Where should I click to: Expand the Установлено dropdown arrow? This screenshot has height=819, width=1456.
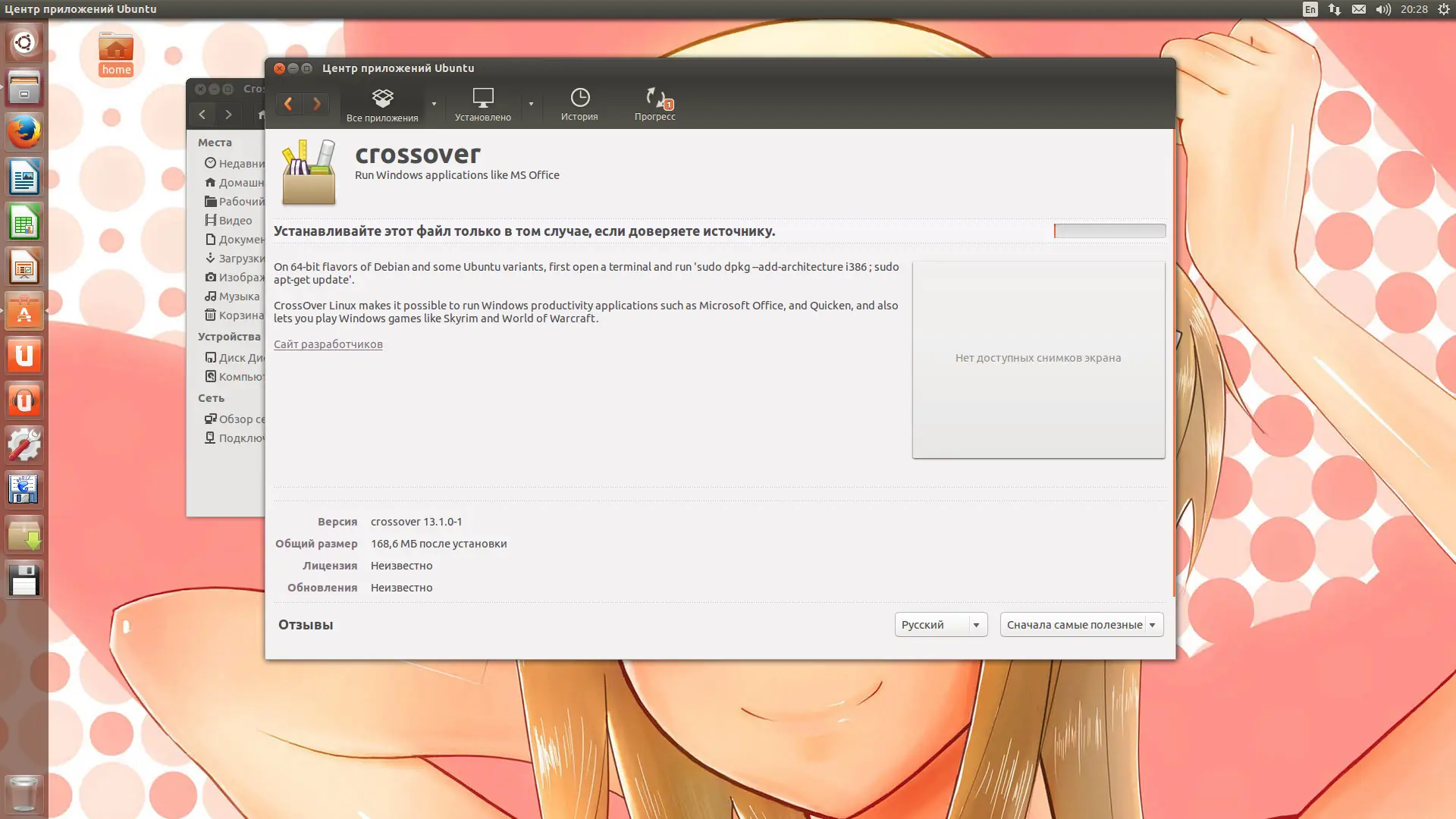tap(531, 104)
